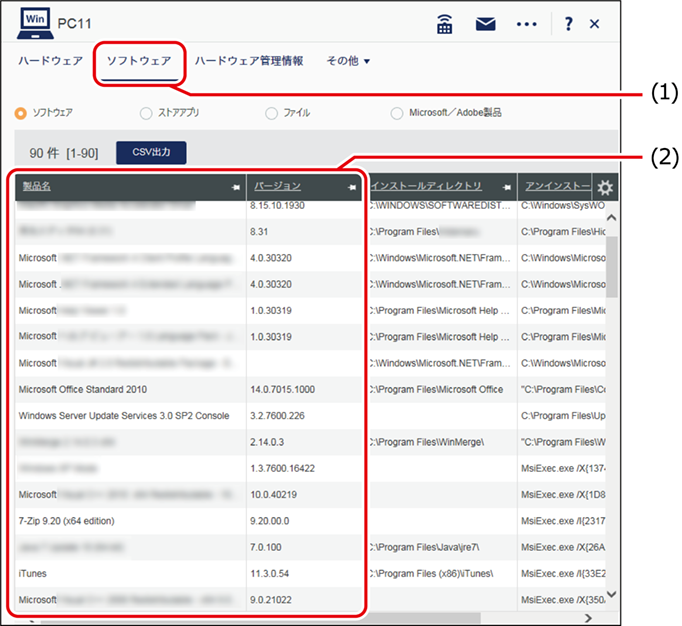Viewport: 682px width, 626px height.
Task: Close the PC11 panel with X
Action: 594,24
